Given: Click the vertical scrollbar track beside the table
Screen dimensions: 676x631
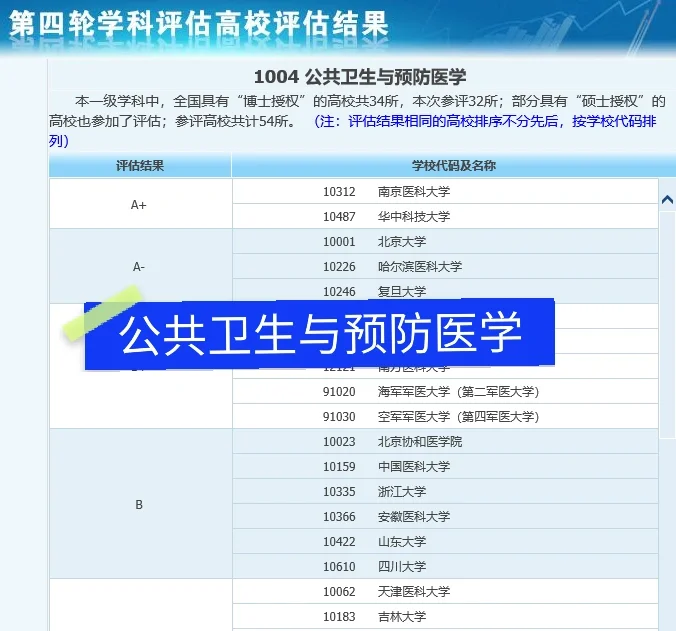Looking at the screenshot, I should pyautogui.click(x=667, y=400).
